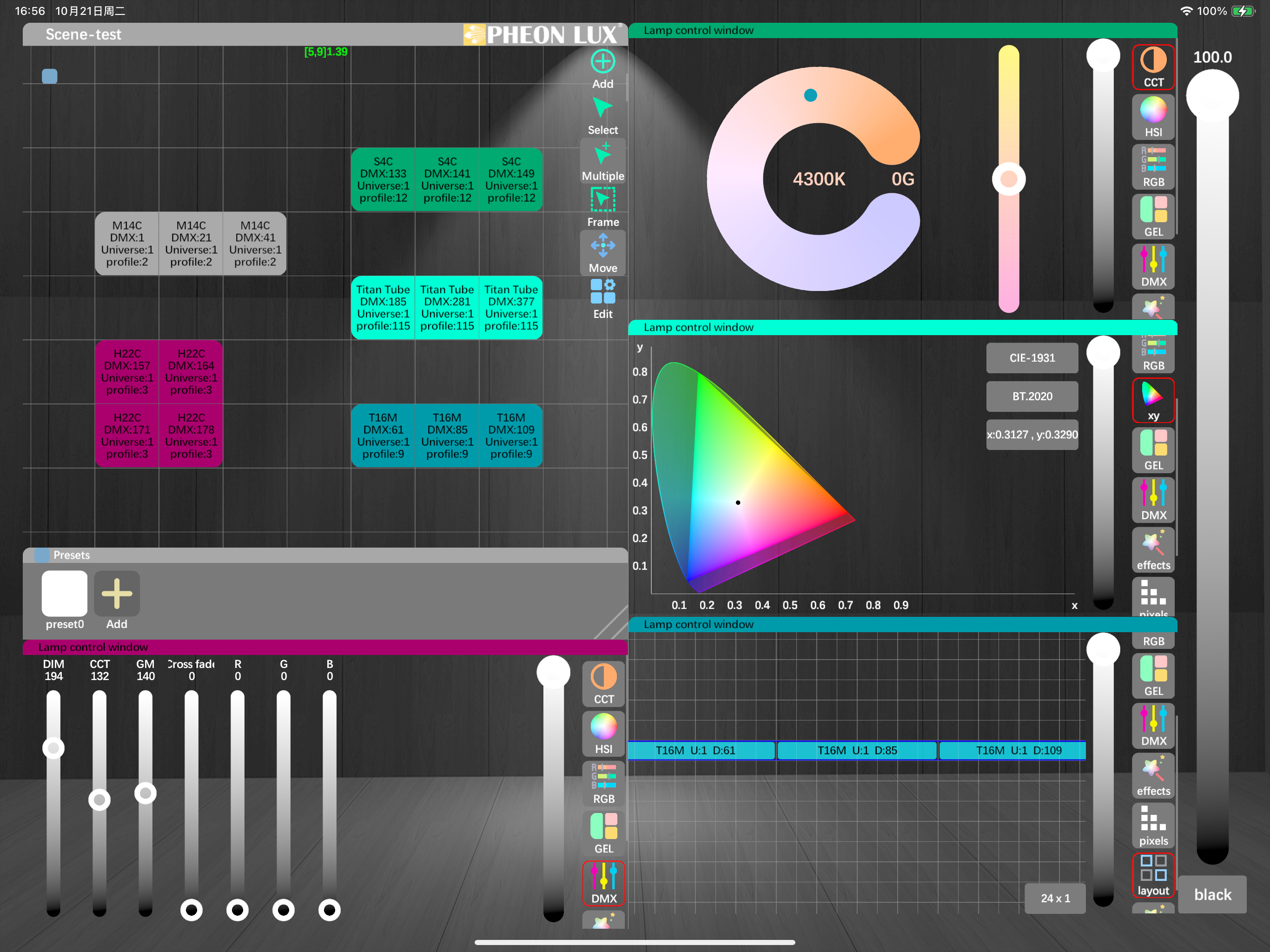Select H22C fixture at DMX:171
The width and height of the screenshot is (1270, 952).
(x=127, y=436)
